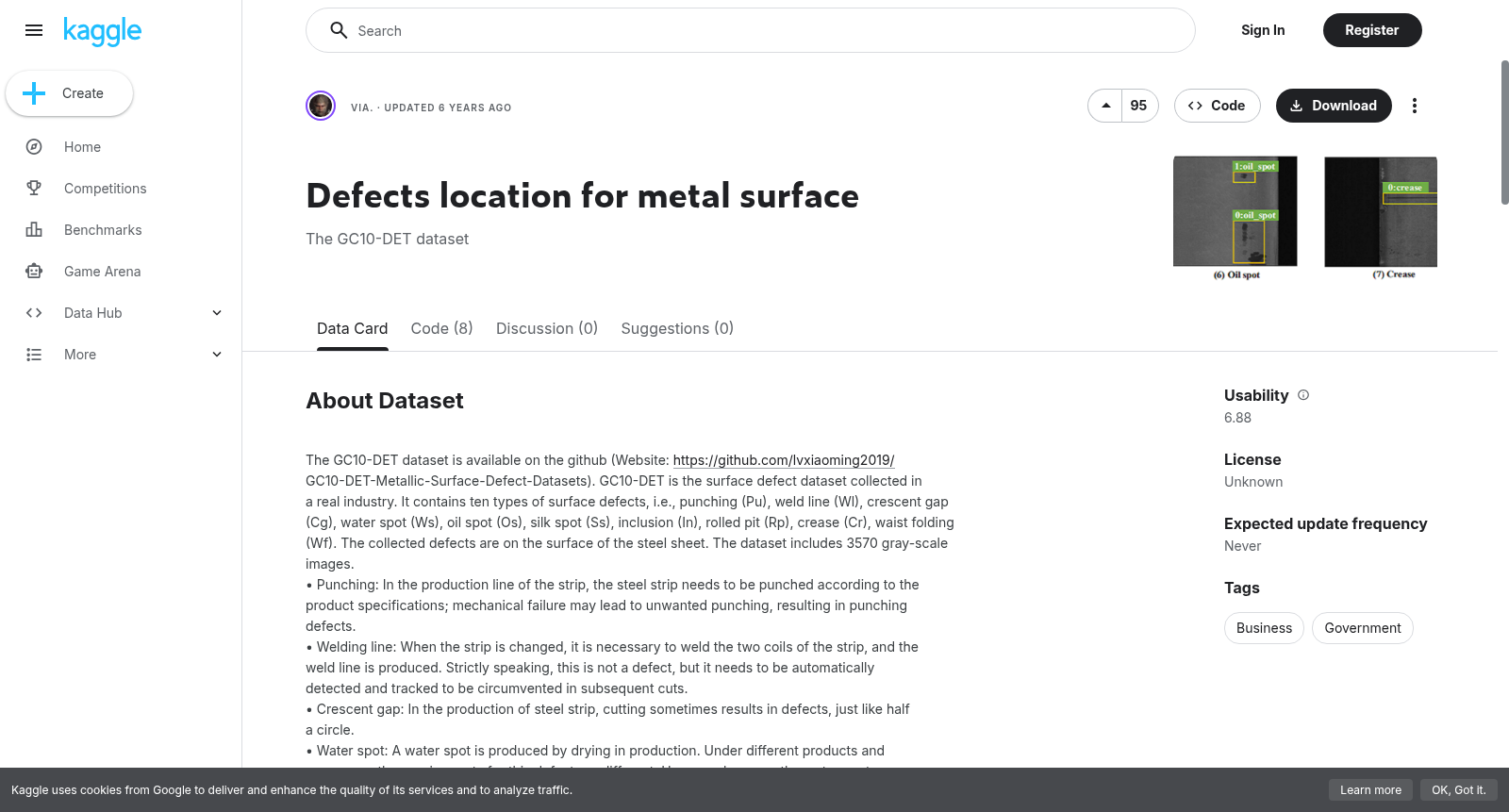Click the '6.88' usability score
The width and height of the screenshot is (1509, 812).
(1237, 418)
